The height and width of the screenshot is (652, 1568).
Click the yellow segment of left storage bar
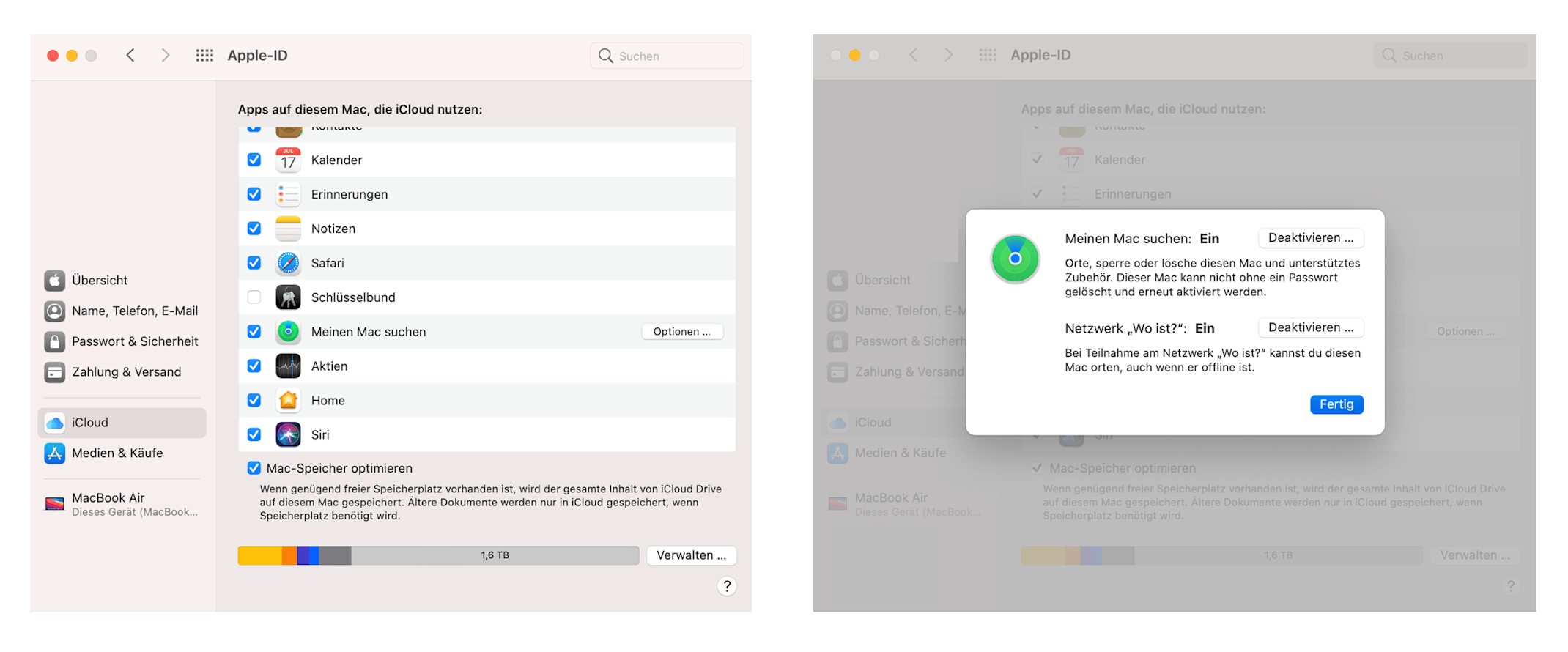pyautogui.click(x=260, y=555)
